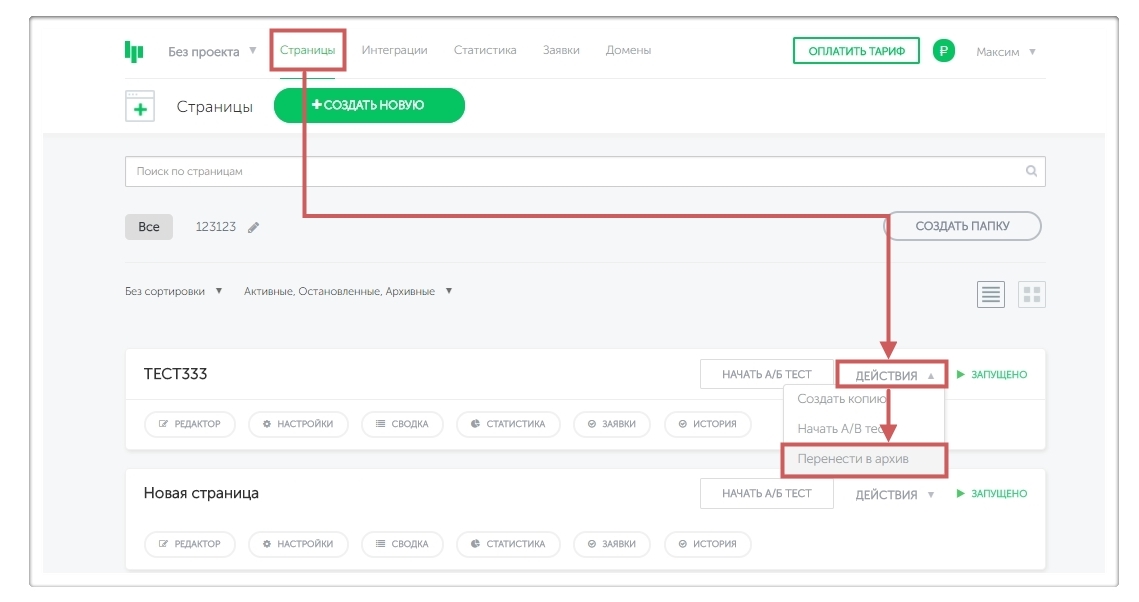1139x602 pixels.
Task: Open the Без сортировки sorting dropdown
Action: pyautogui.click(x=173, y=292)
